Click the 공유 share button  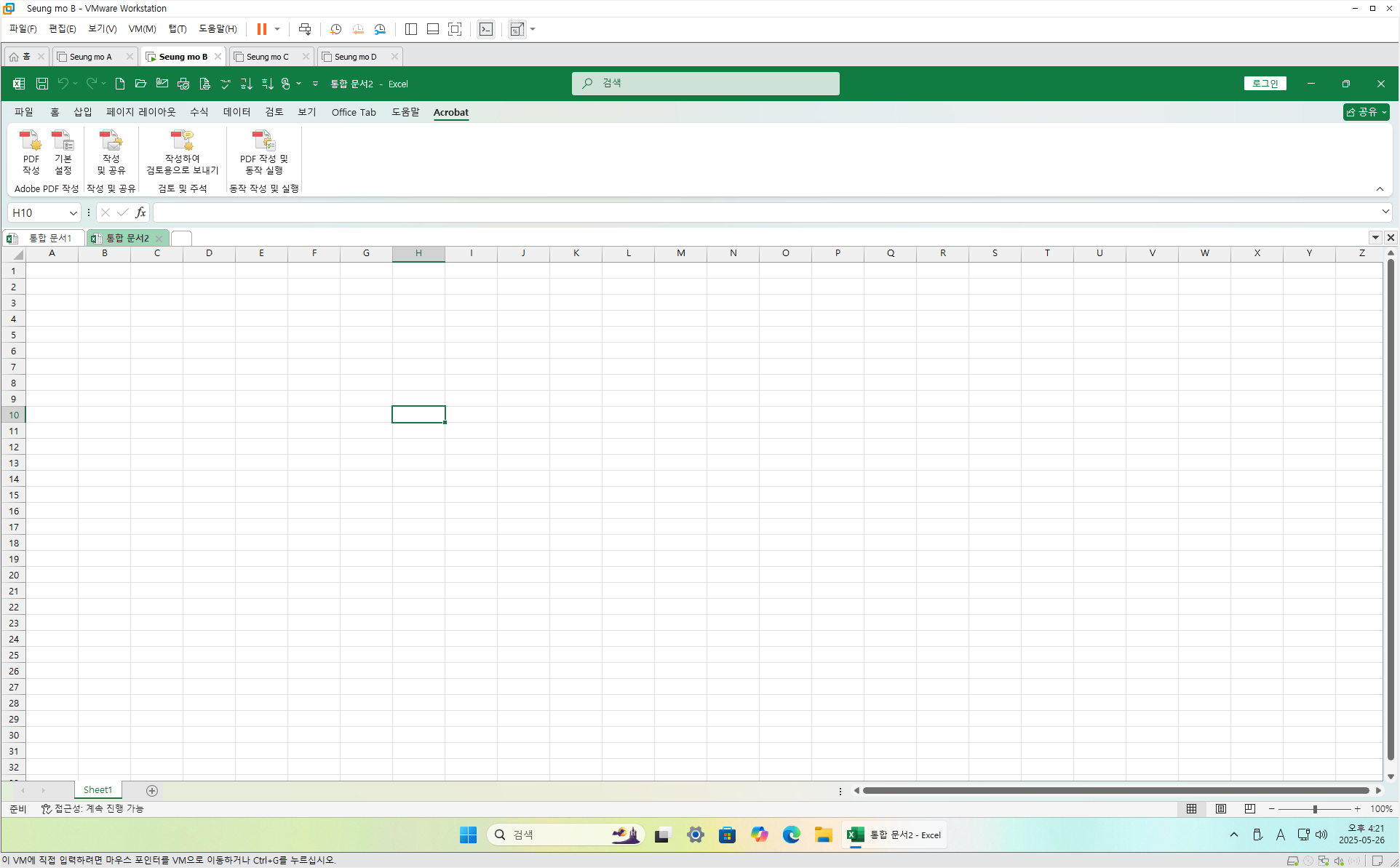click(1366, 112)
